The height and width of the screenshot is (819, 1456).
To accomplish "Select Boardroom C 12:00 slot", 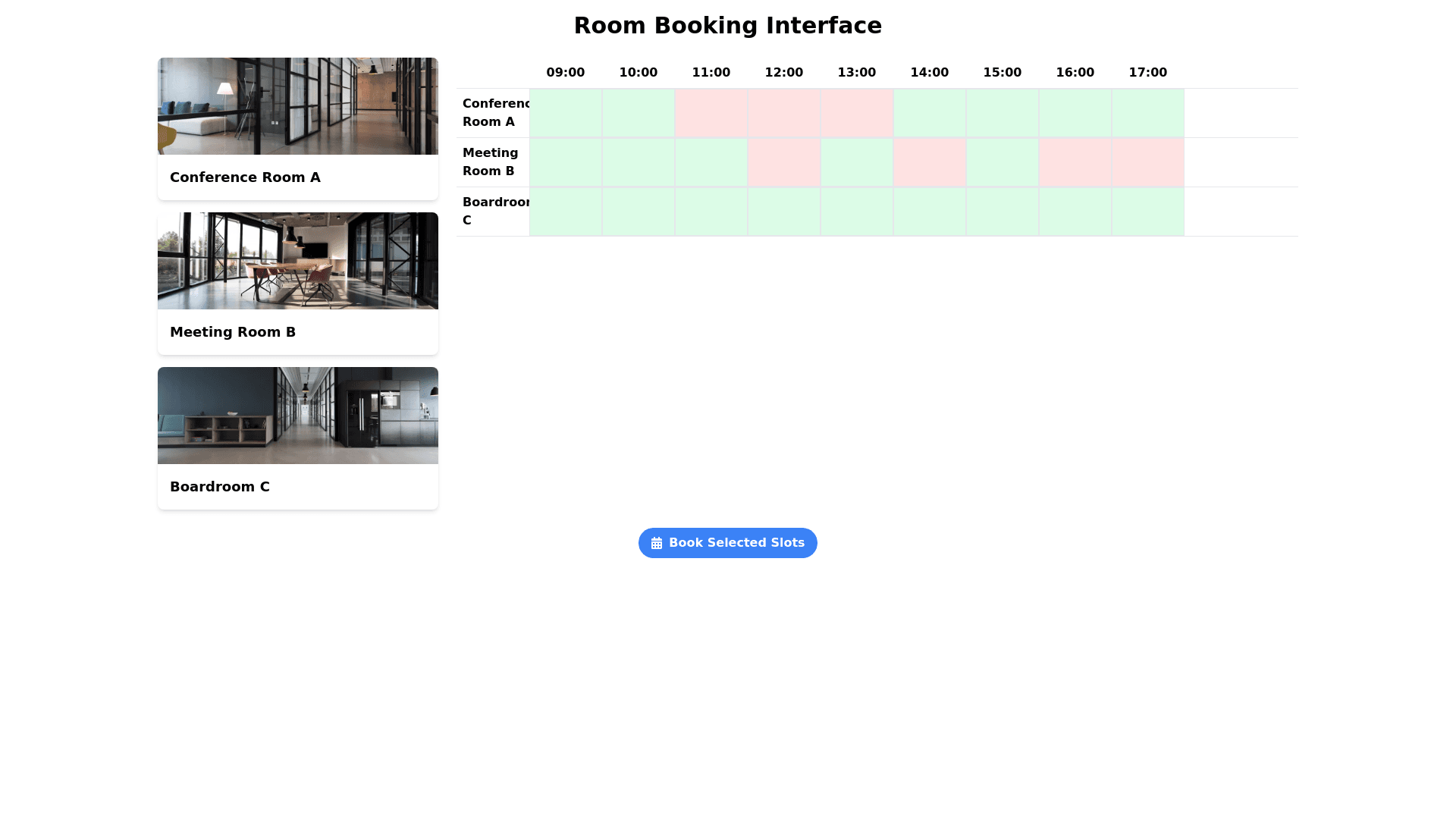I will [784, 212].
